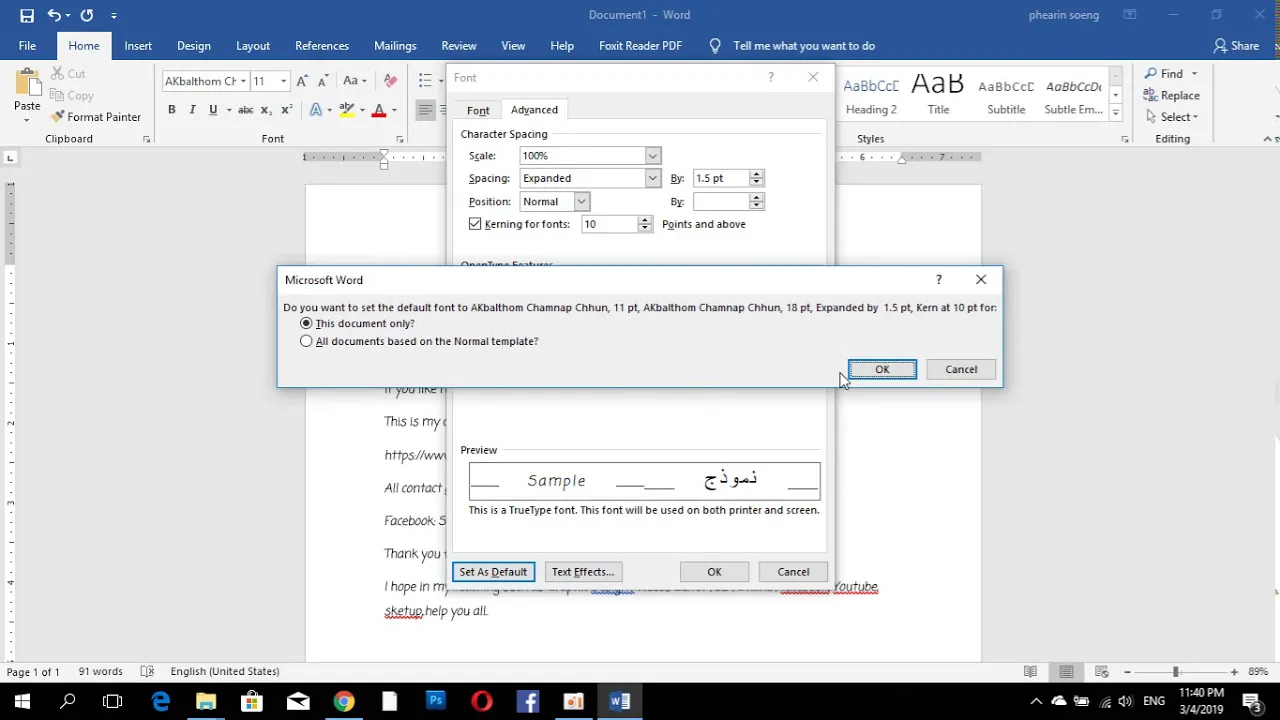Click the Spacing By 1.5 pt field
1280x720 pixels.
pyautogui.click(x=720, y=178)
